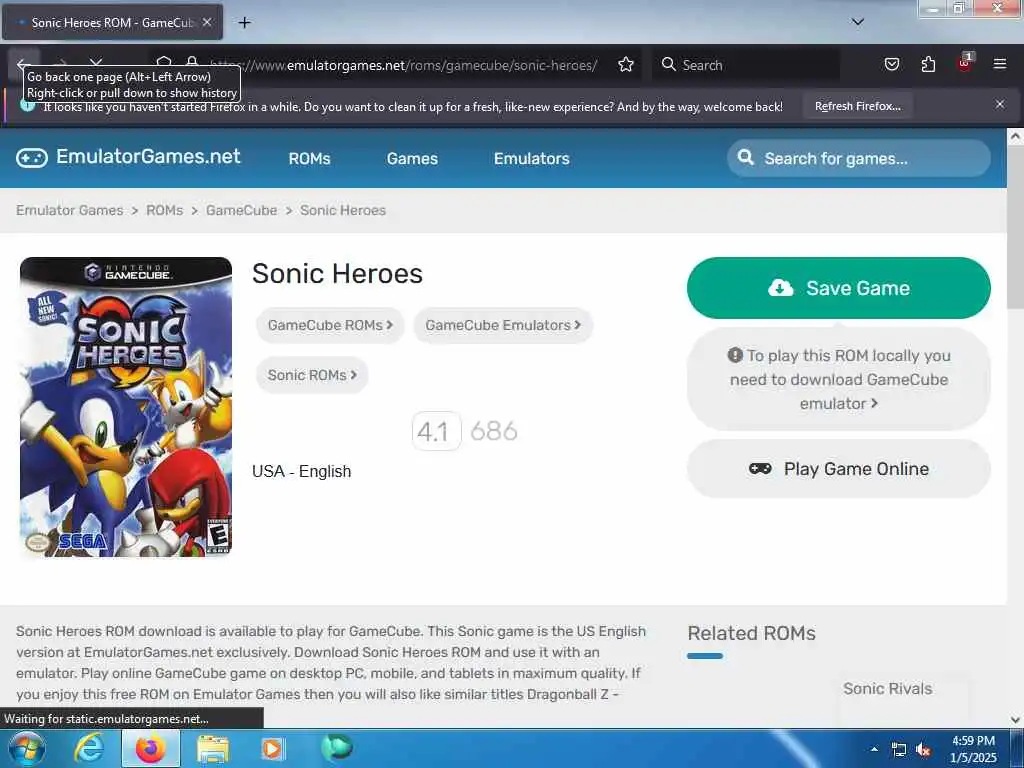Click the green round taskbar app icon
1024x768 pixels.
tap(337, 747)
